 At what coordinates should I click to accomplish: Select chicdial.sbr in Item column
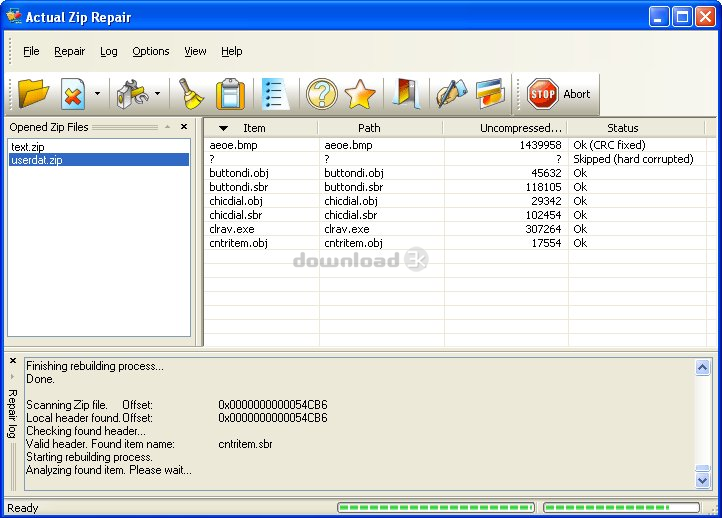(x=235, y=215)
